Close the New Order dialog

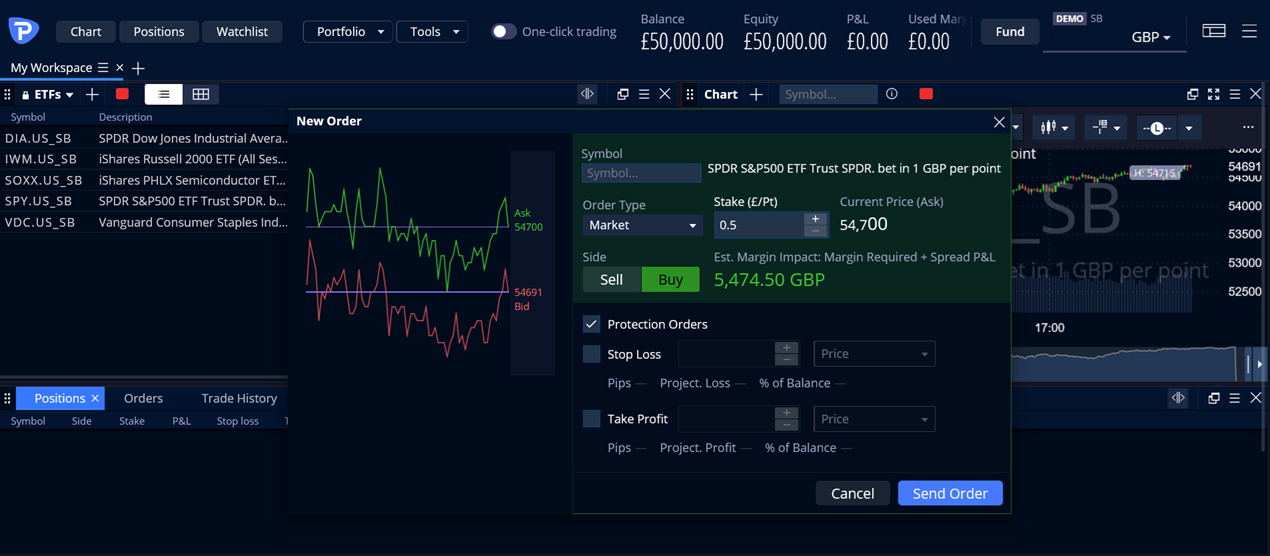(999, 122)
